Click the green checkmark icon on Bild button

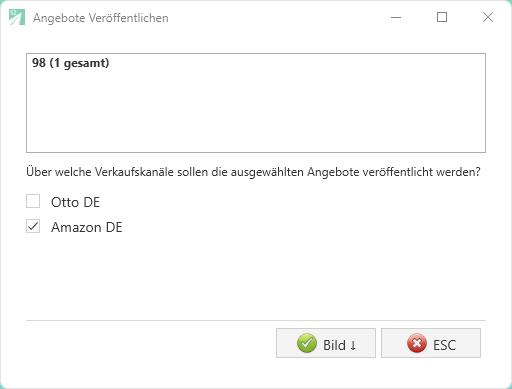(x=307, y=343)
